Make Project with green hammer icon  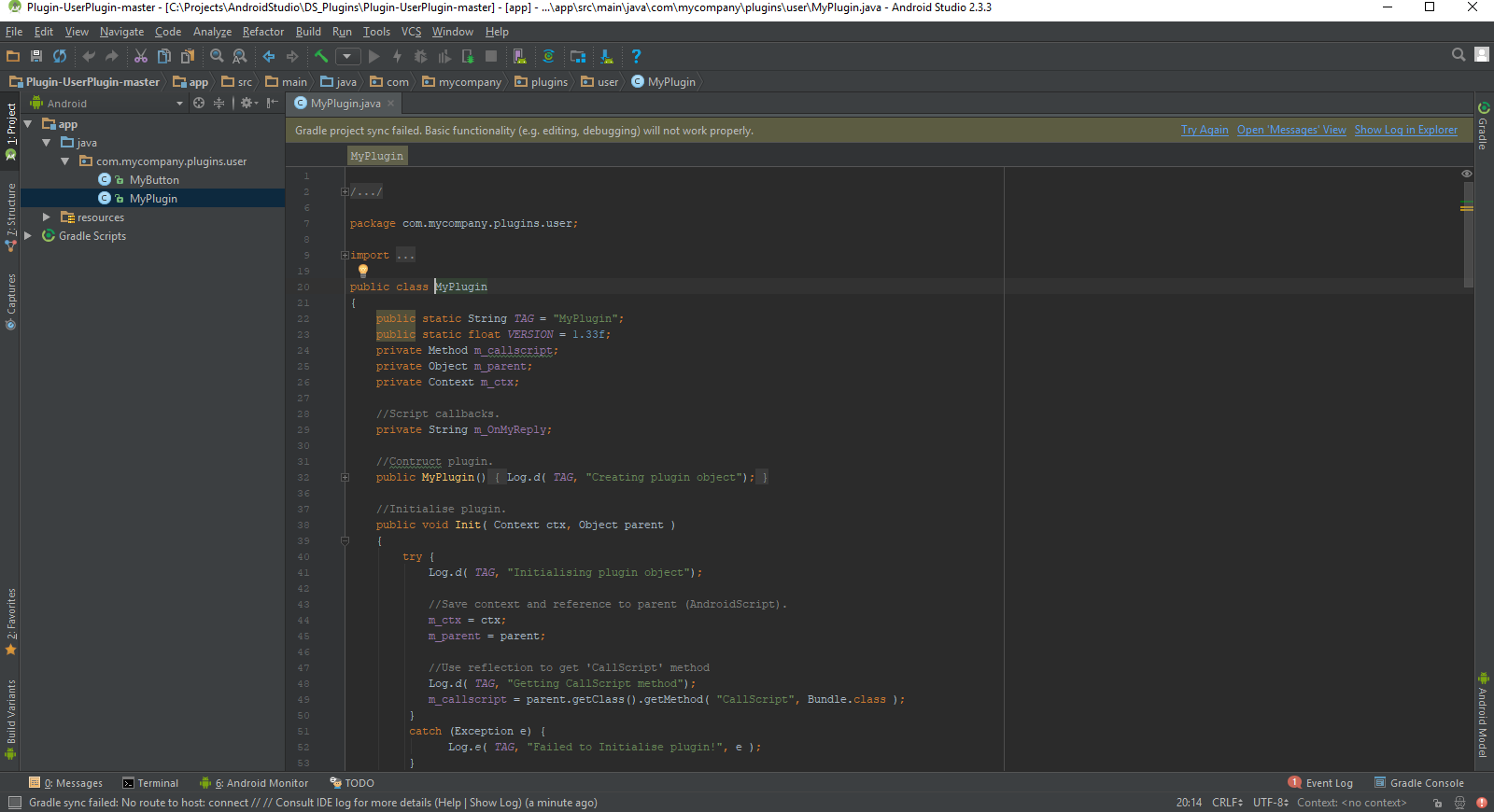pos(321,56)
